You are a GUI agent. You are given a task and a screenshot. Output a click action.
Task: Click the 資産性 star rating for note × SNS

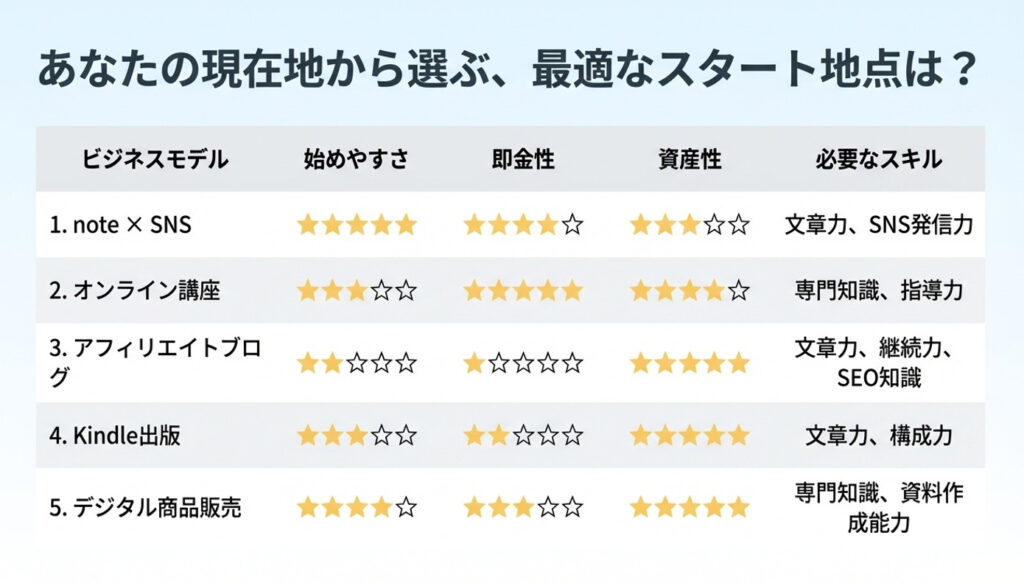[x=689, y=225]
